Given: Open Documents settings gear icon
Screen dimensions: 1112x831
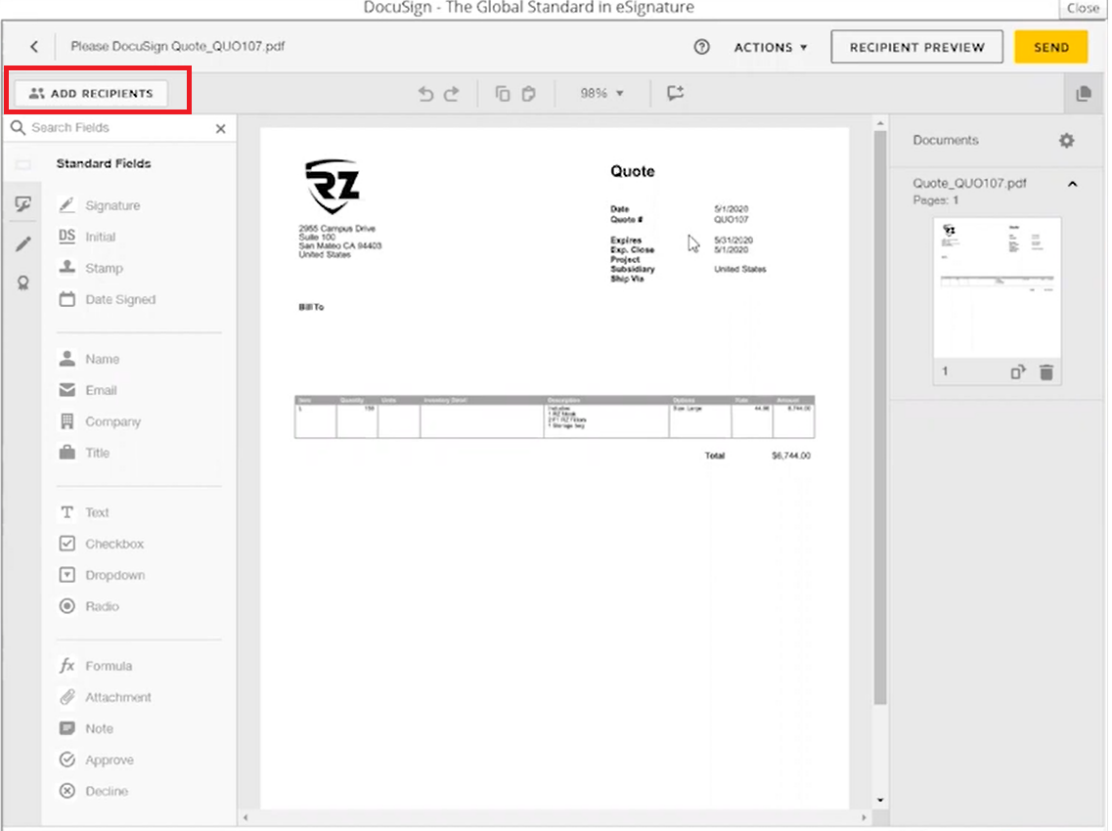Looking at the screenshot, I should click(1067, 141).
